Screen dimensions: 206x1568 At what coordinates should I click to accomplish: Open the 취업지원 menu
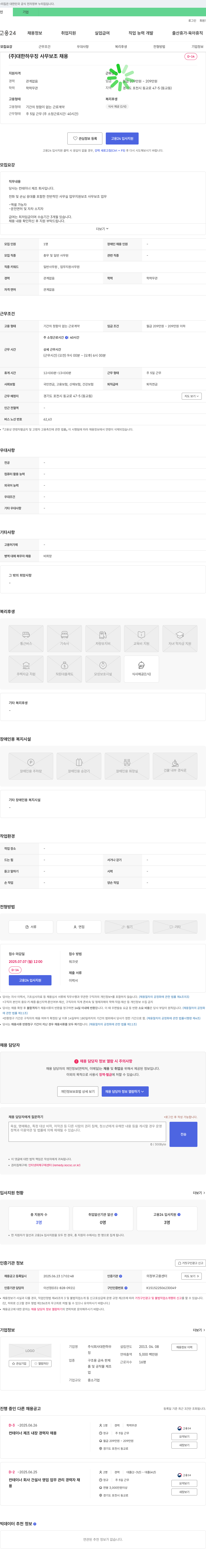tap(69, 33)
